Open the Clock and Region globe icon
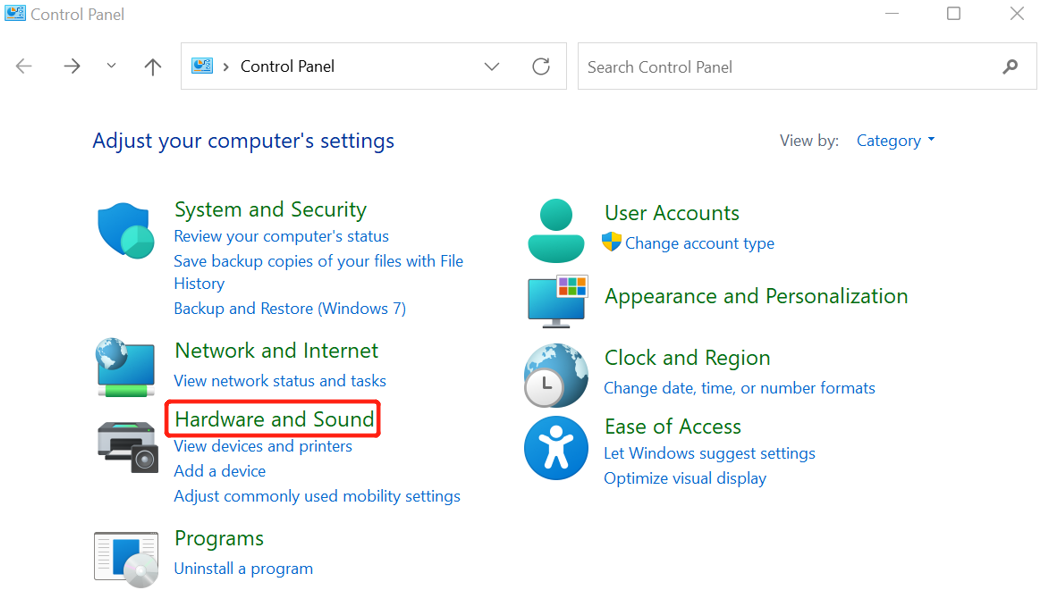1042x593 pixels. [556, 376]
